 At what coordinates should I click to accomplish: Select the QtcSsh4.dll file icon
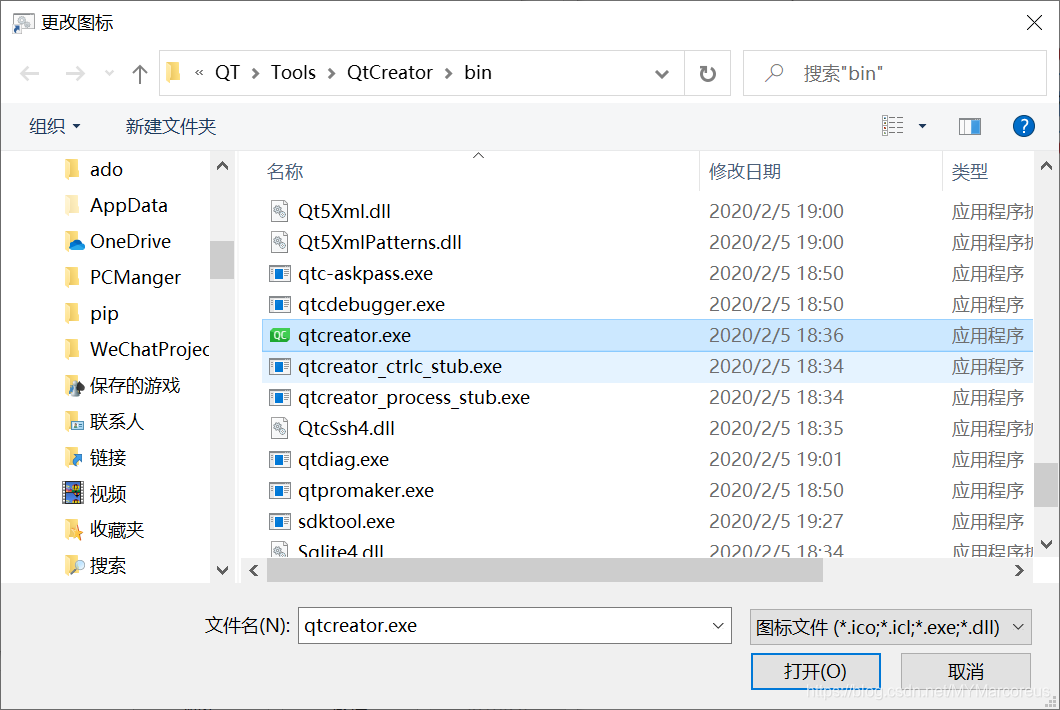pyautogui.click(x=279, y=428)
